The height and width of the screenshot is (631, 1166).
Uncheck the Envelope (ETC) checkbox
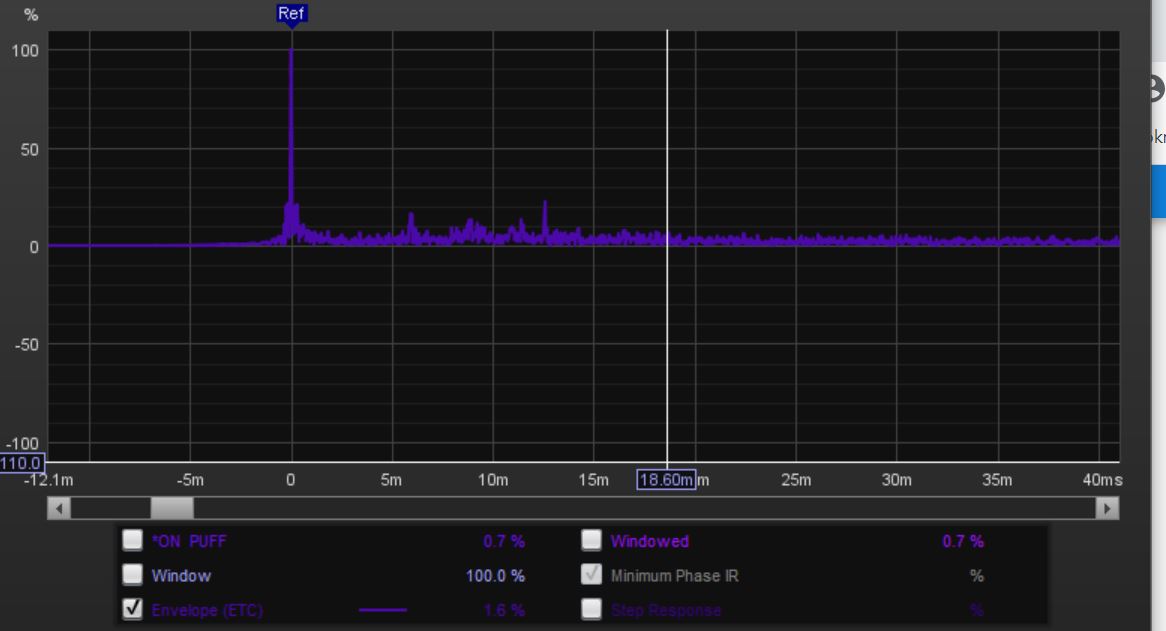pyautogui.click(x=132, y=609)
